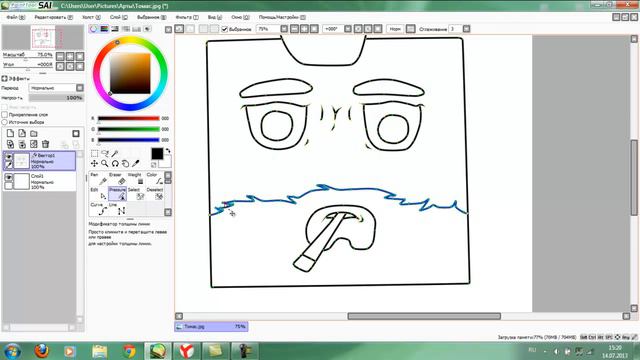Viewport: 640px width, 360px height.
Task: Open Yandex browser from the taskbar
Action: (187, 351)
